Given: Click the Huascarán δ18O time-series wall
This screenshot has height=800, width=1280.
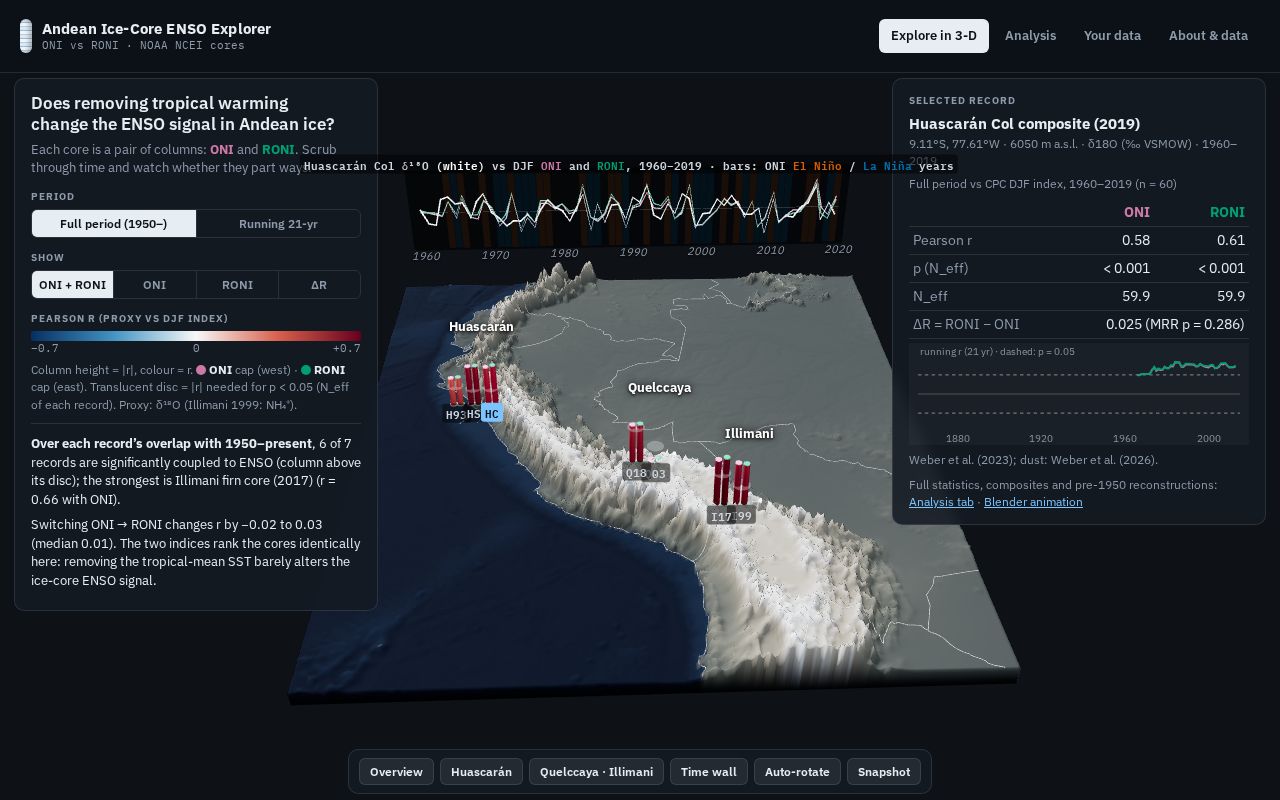Looking at the screenshot, I should click(630, 208).
